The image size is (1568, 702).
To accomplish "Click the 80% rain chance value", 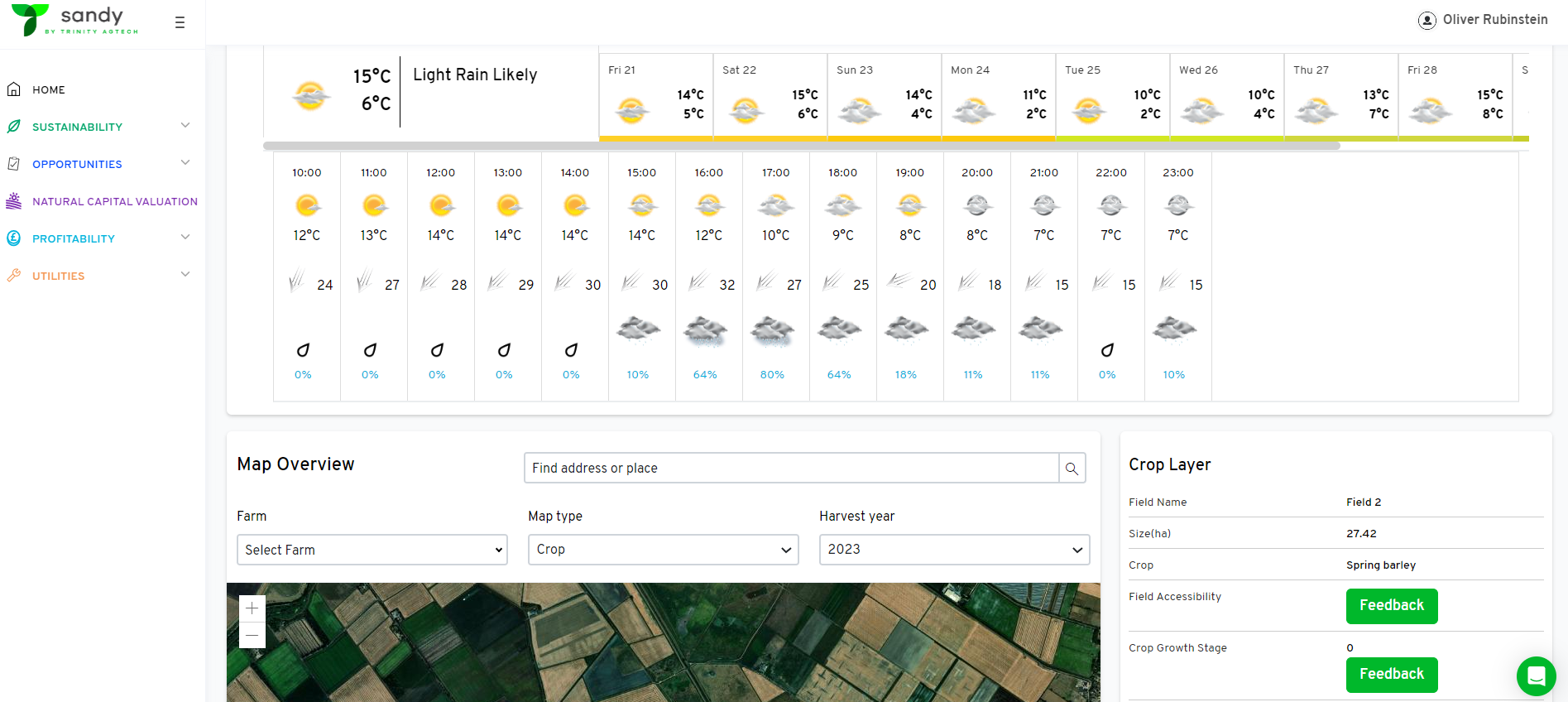I will (772, 375).
